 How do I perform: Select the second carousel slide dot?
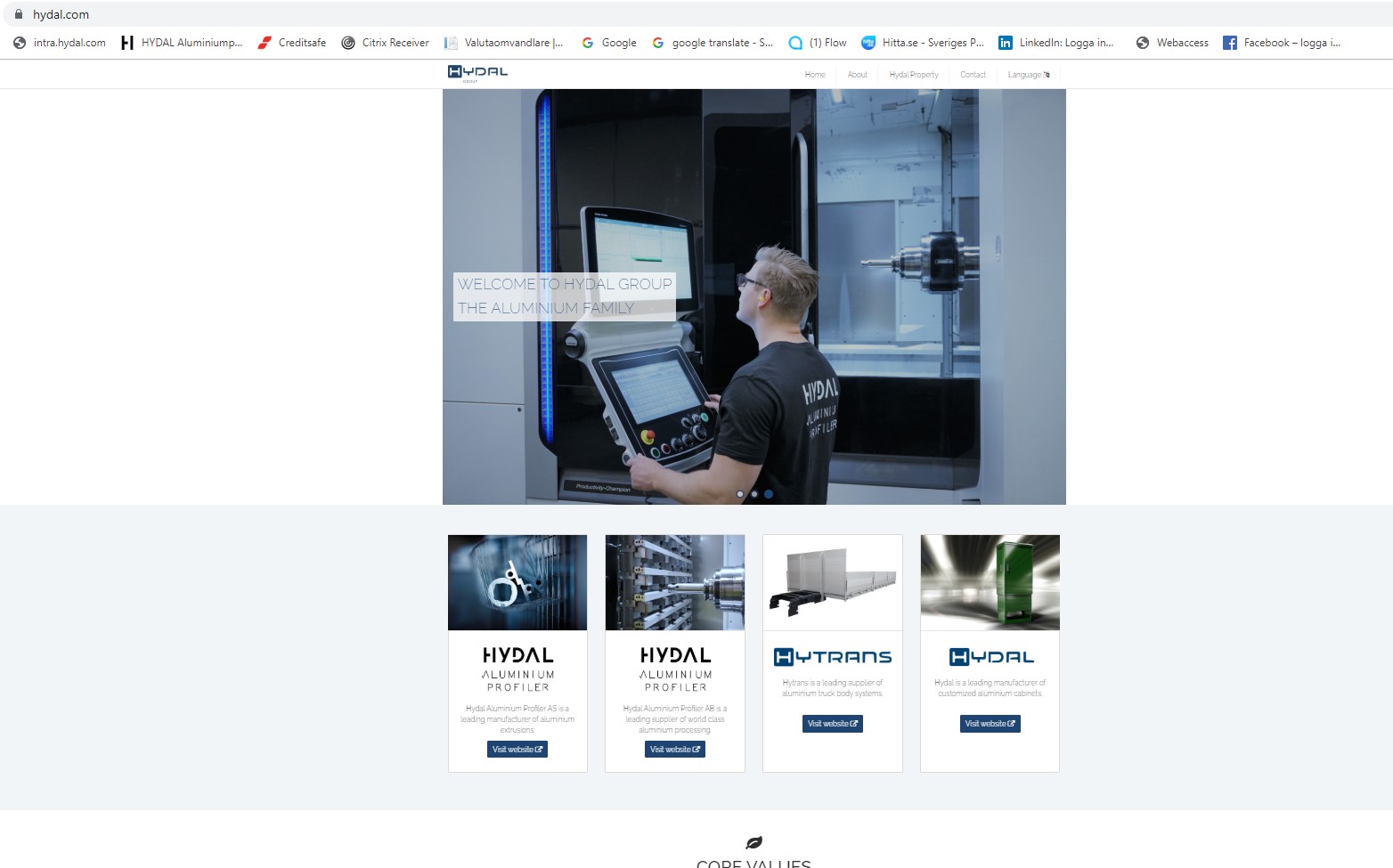[754, 494]
